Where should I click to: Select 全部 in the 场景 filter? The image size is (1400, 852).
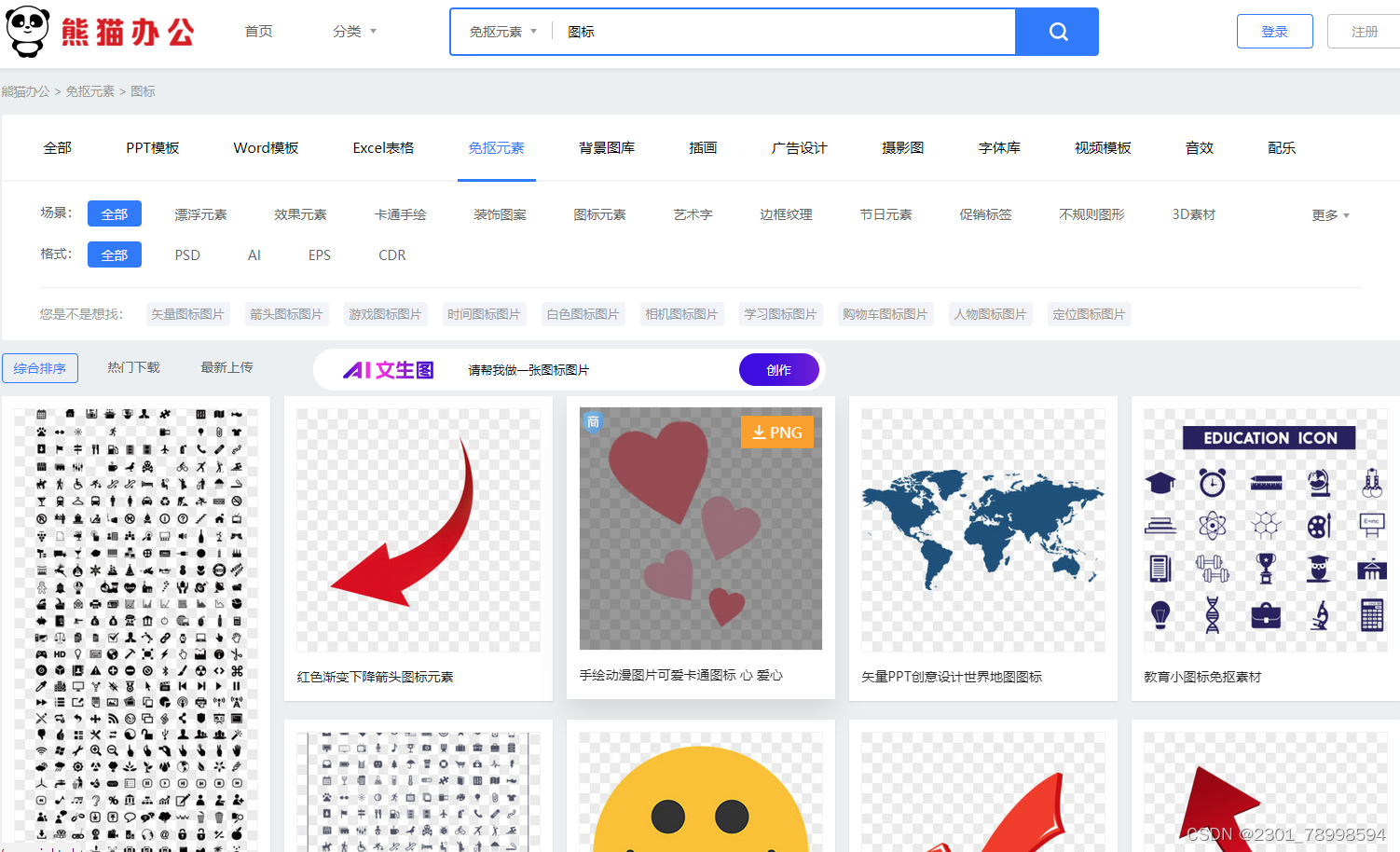[115, 213]
